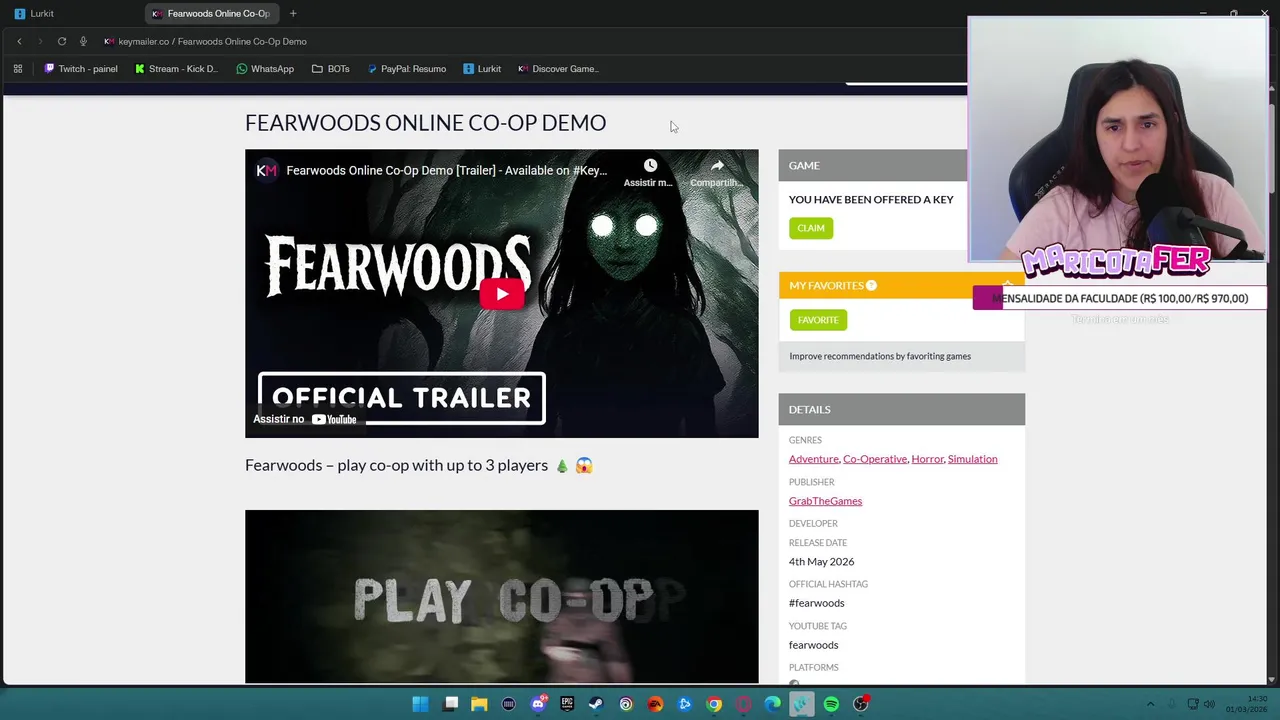This screenshot has height=720, width=1280.
Task: Click the green CLAIM key button
Action: 811,228
